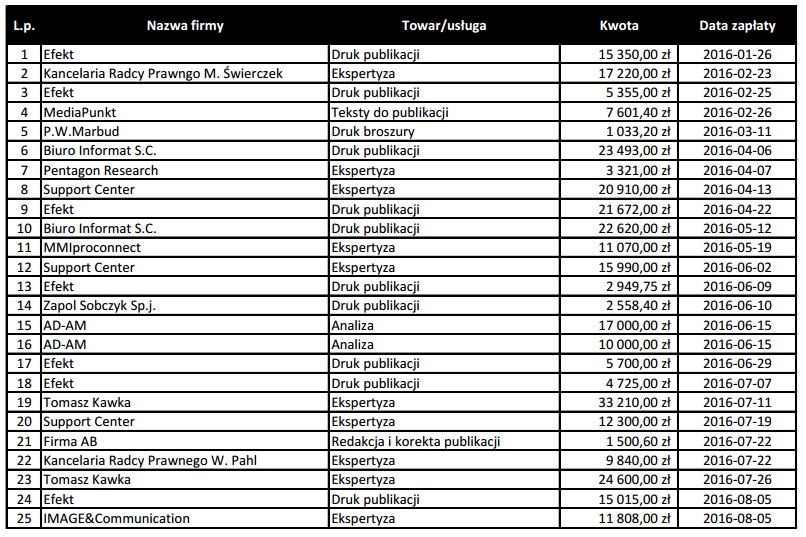Select the "Druk broszury" cell

[372, 131]
